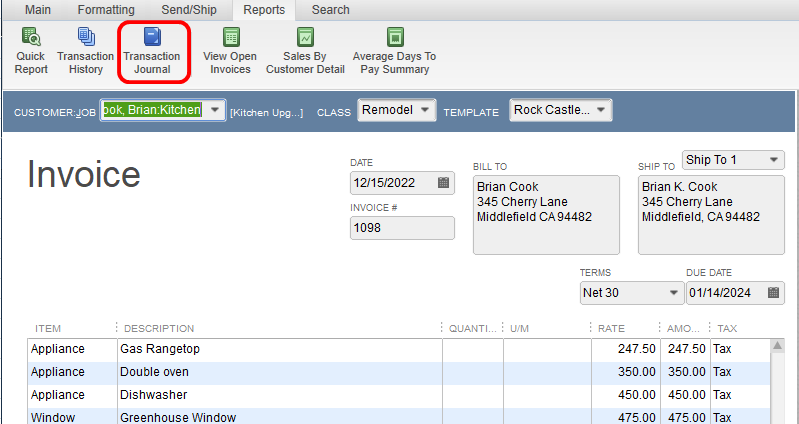Click the Customer:Job field text

tap(152, 110)
